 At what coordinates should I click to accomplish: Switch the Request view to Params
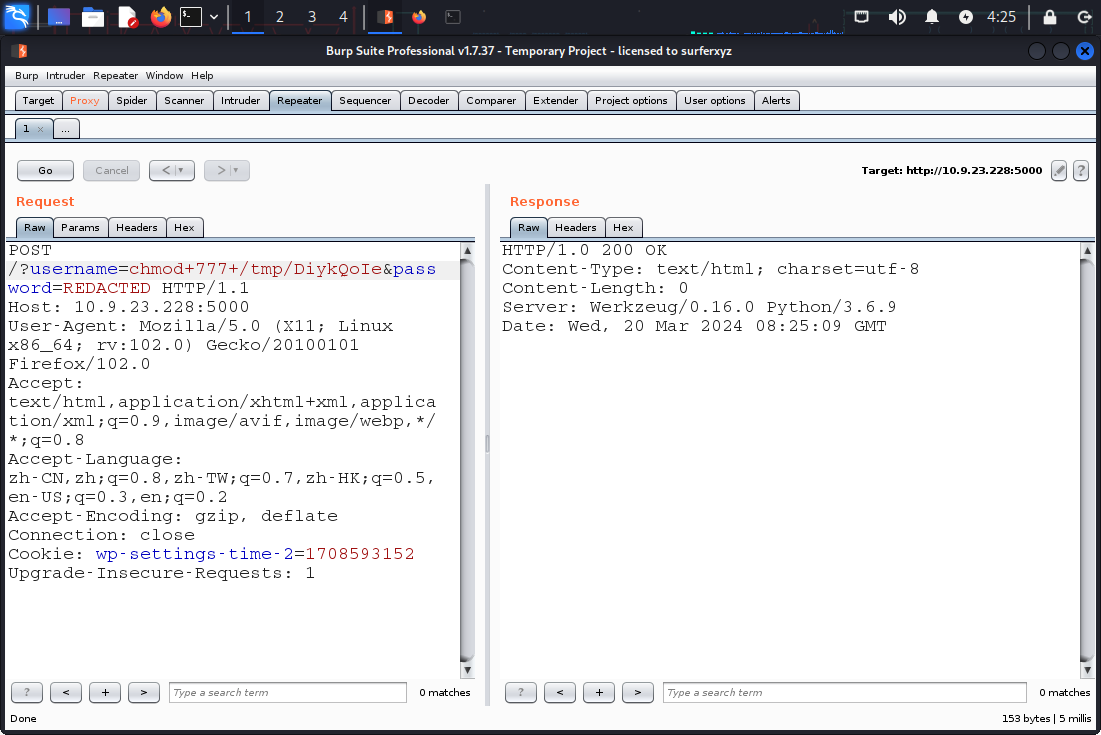click(x=80, y=227)
